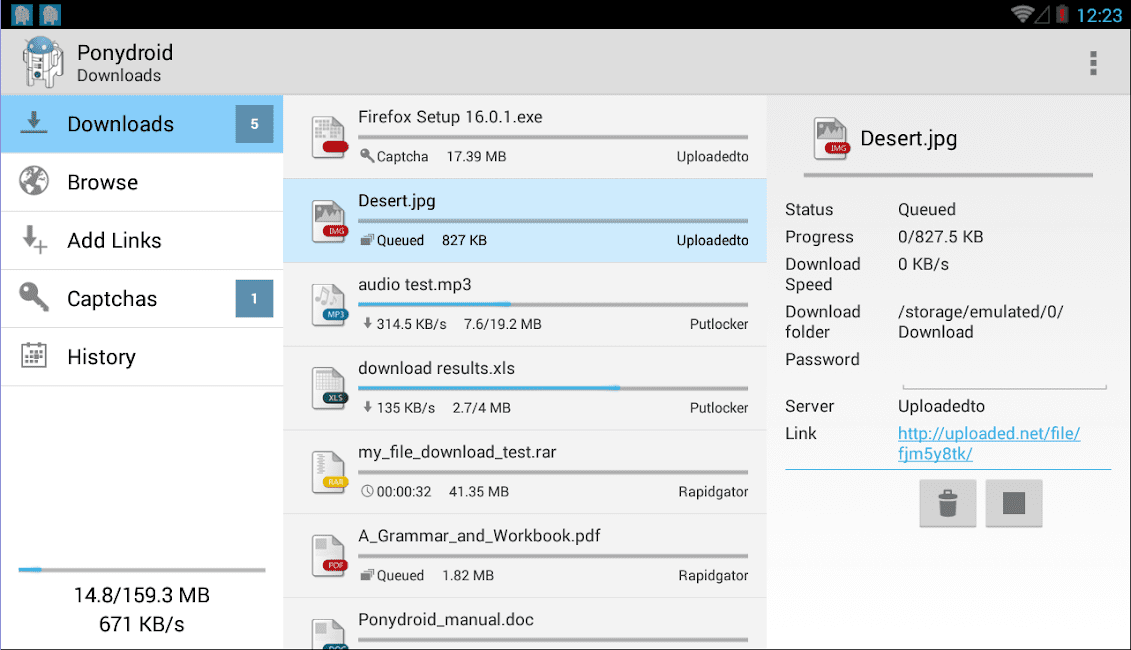Follow the uploaded.net file link
The image size is (1131, 650).
tap(988, 443)
